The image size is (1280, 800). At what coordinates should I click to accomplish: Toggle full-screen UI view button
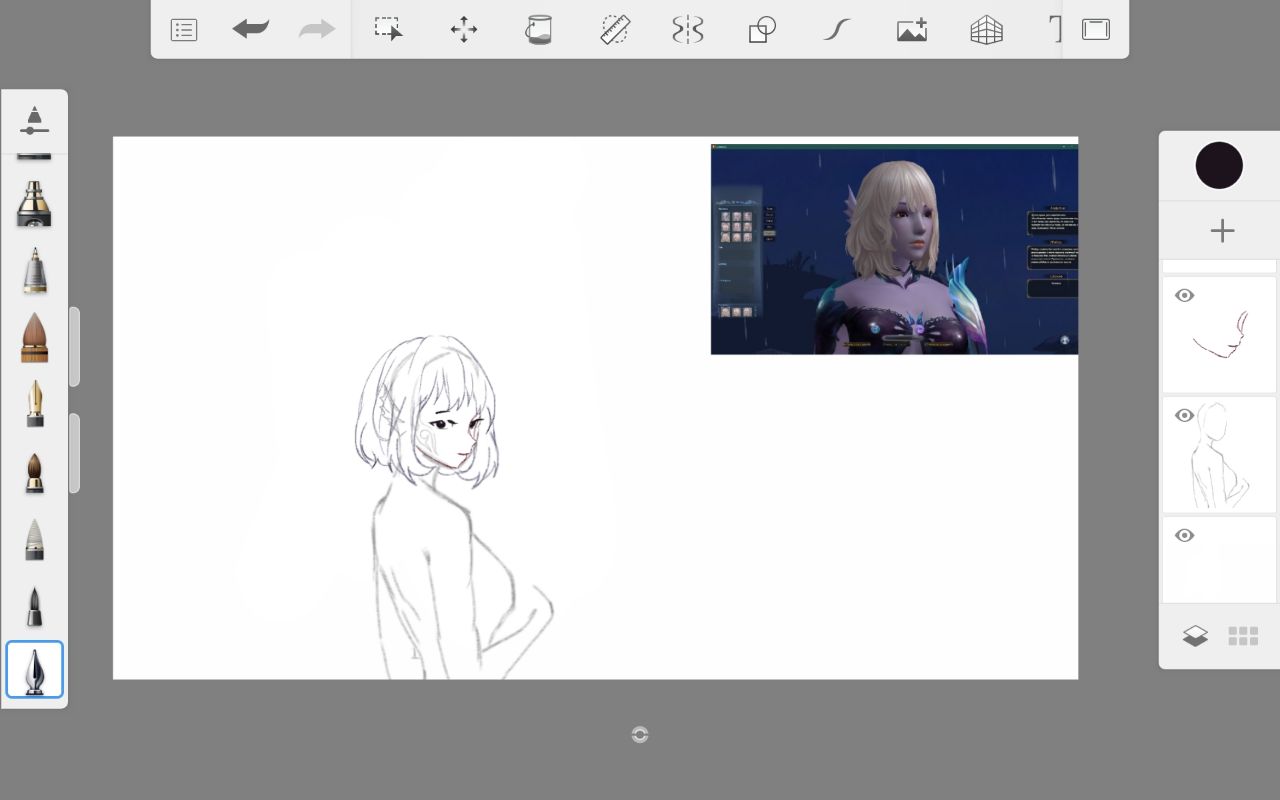pyautogui.click(x=1096, y=29)
